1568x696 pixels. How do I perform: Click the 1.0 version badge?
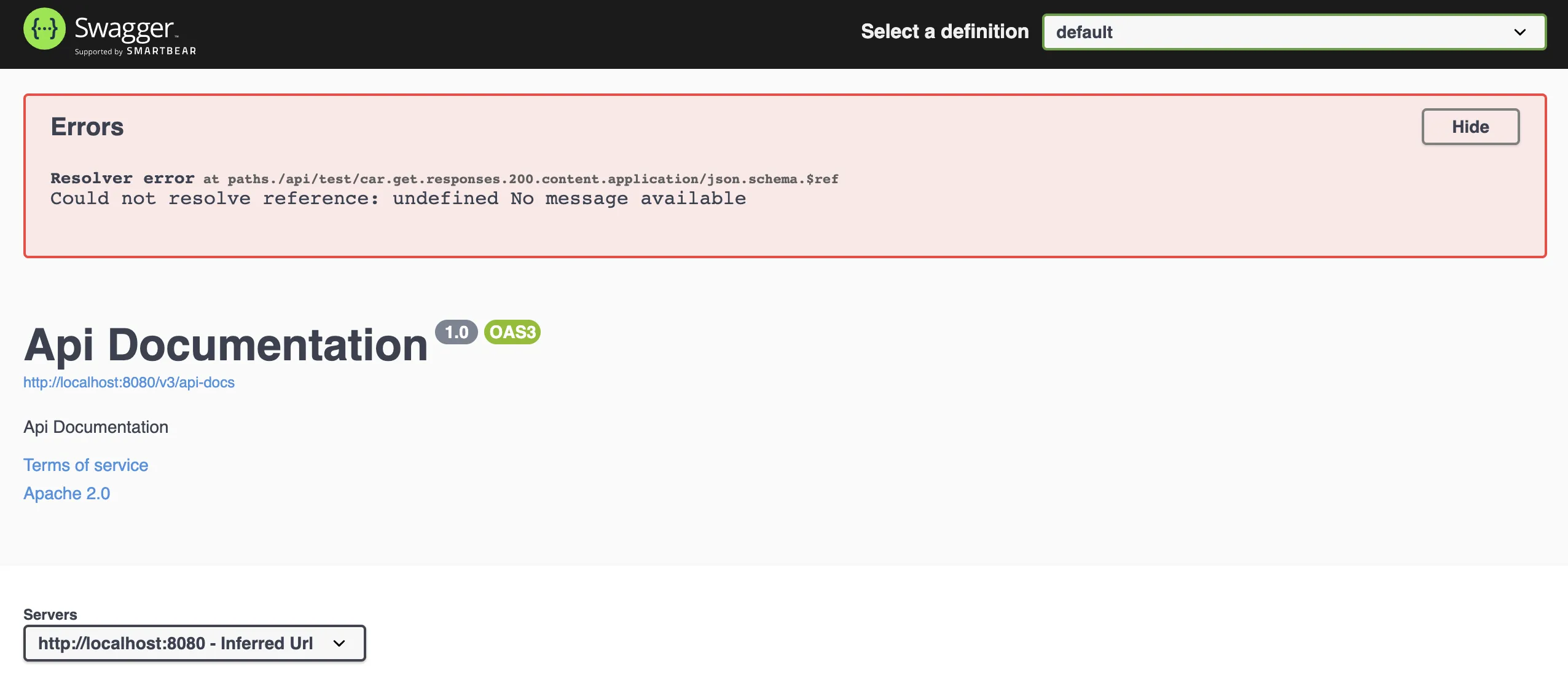[456, 333]
